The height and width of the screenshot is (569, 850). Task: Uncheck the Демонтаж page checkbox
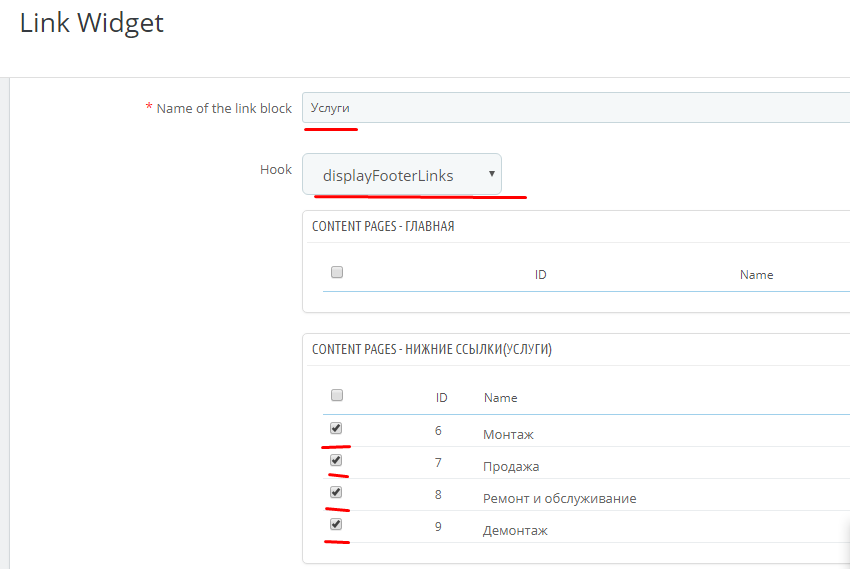click(x=337, y=524)
